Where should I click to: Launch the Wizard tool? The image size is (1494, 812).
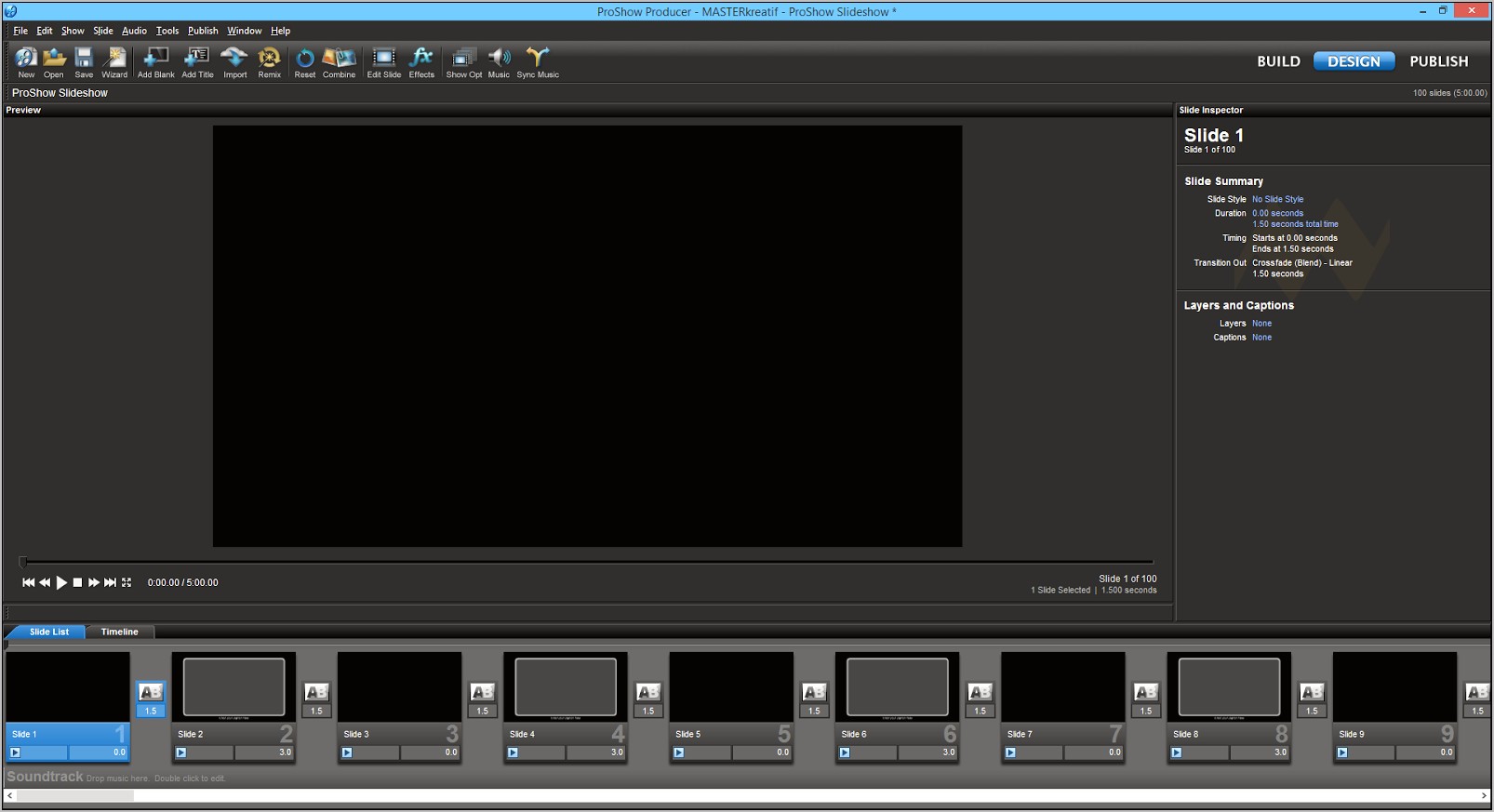pos(114,62)
